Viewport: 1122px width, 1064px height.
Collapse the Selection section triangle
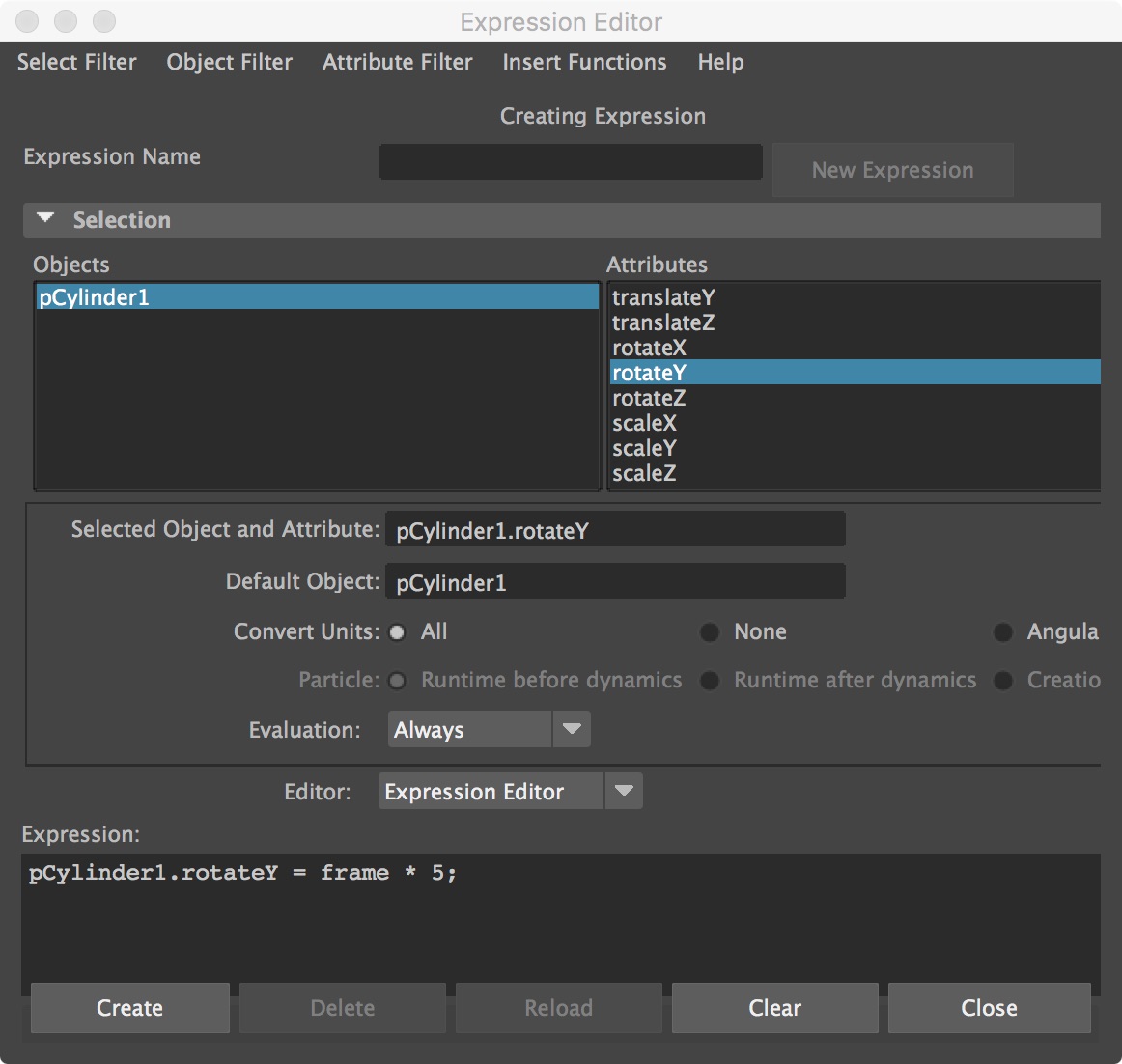(x=45, y=219)
